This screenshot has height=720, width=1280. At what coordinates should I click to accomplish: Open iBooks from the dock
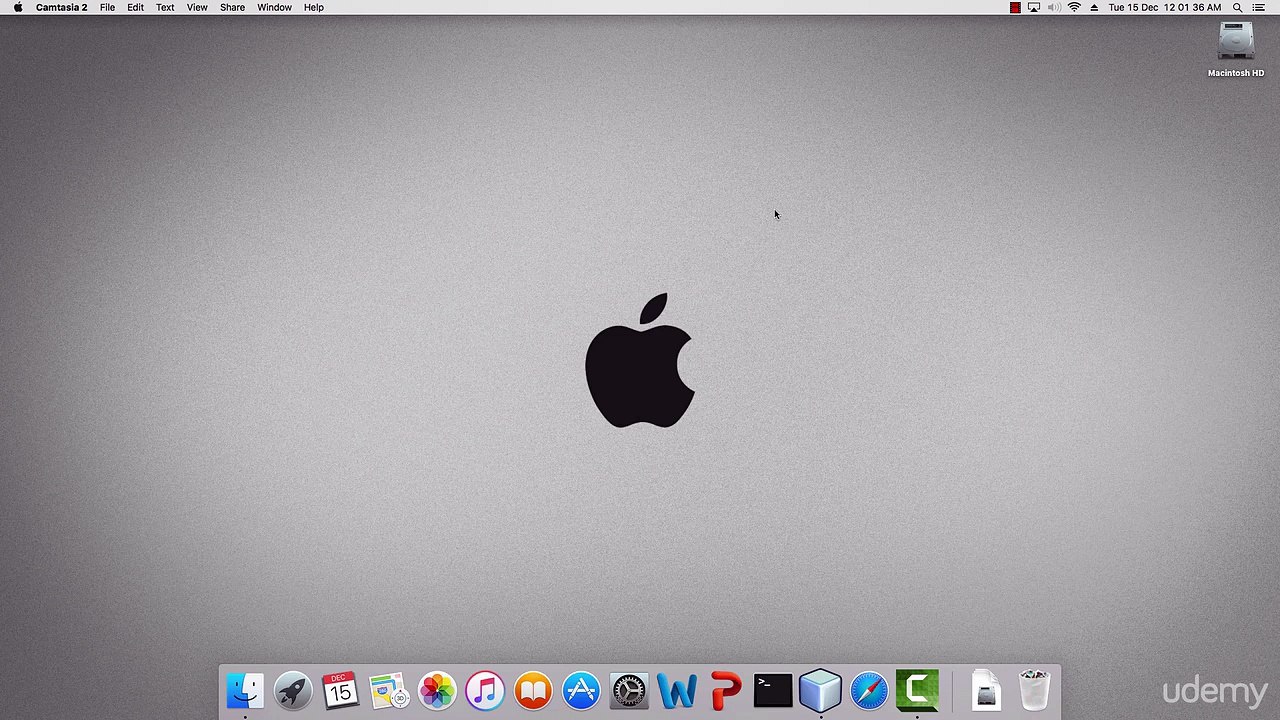click(533, 691)
